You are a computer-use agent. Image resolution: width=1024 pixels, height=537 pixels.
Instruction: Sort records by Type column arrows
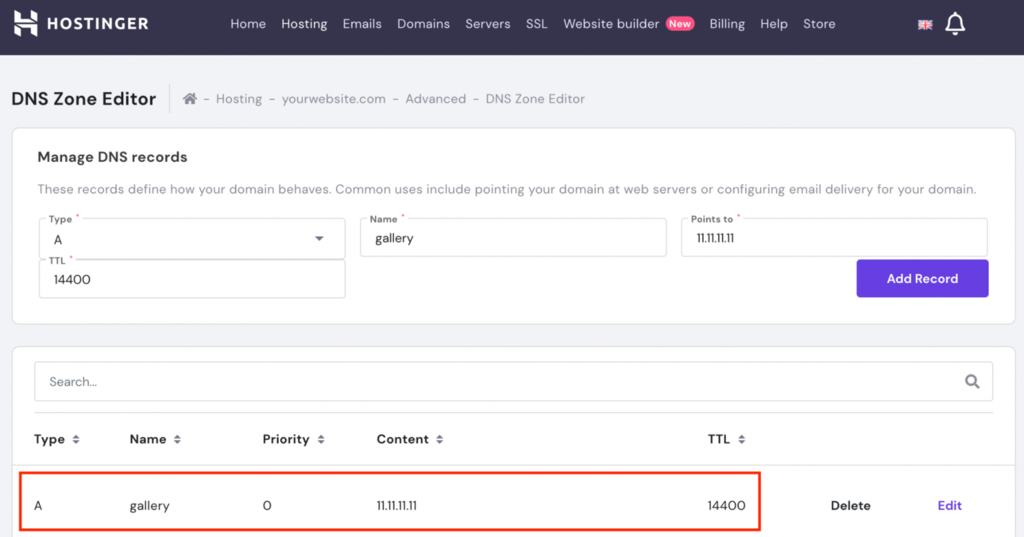click(x=76, y=440)
